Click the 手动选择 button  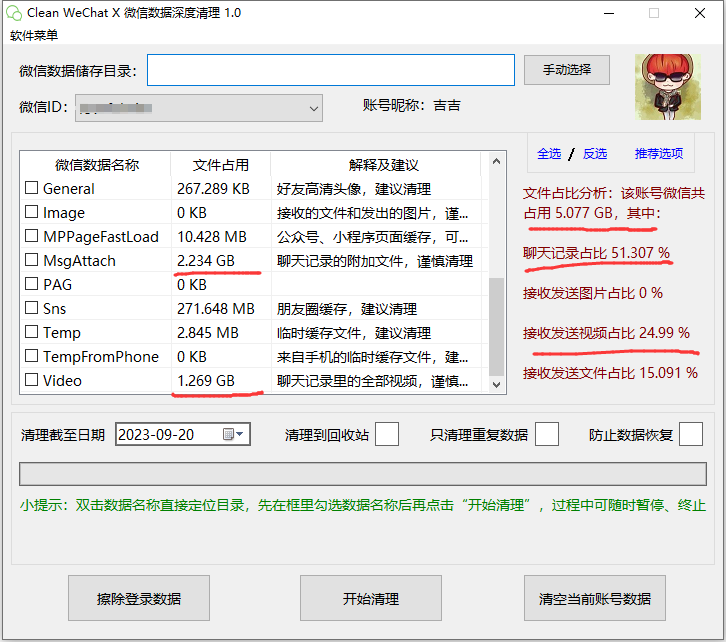click(566, 70)
